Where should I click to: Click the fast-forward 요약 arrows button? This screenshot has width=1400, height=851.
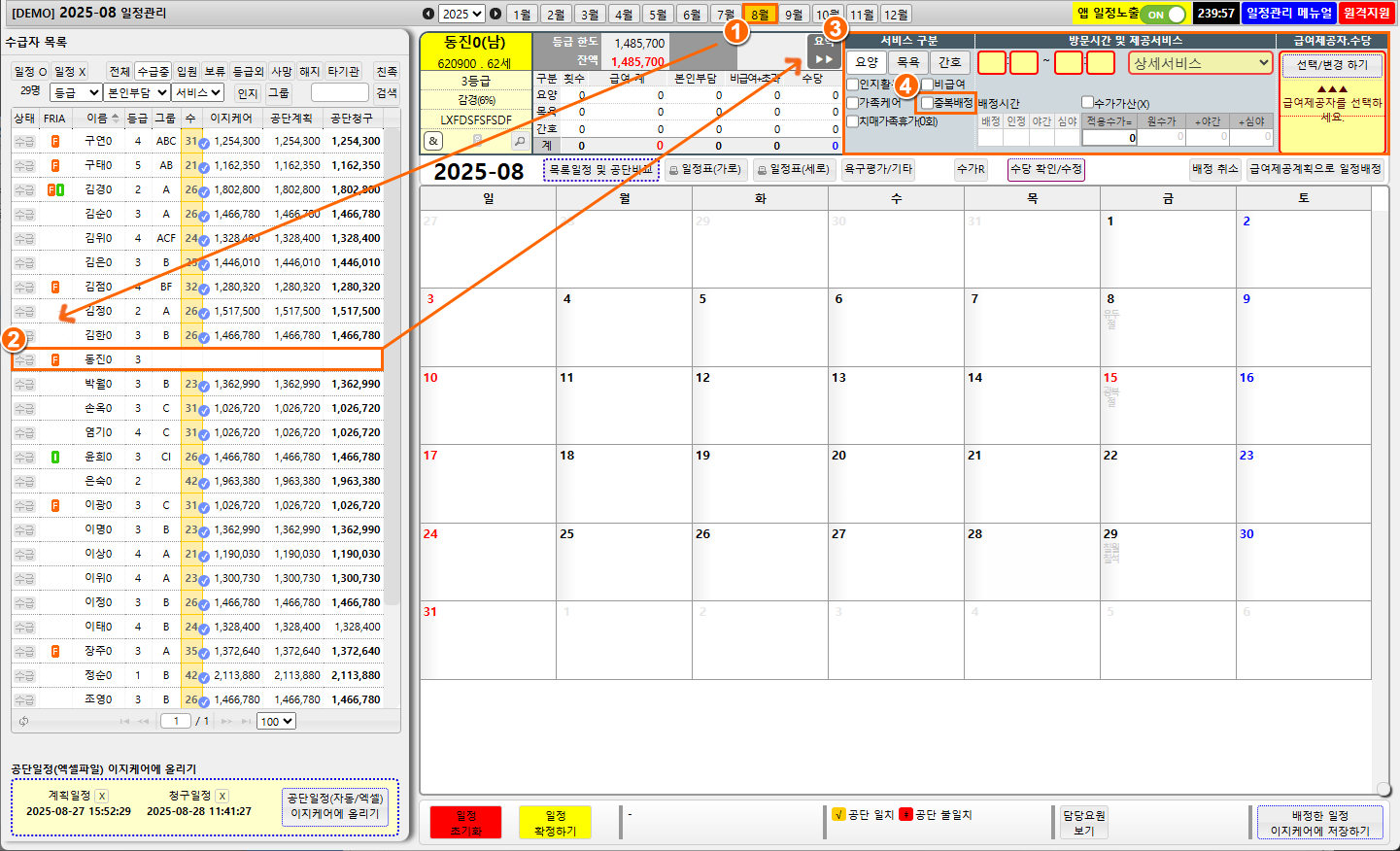tap(824, 59)
